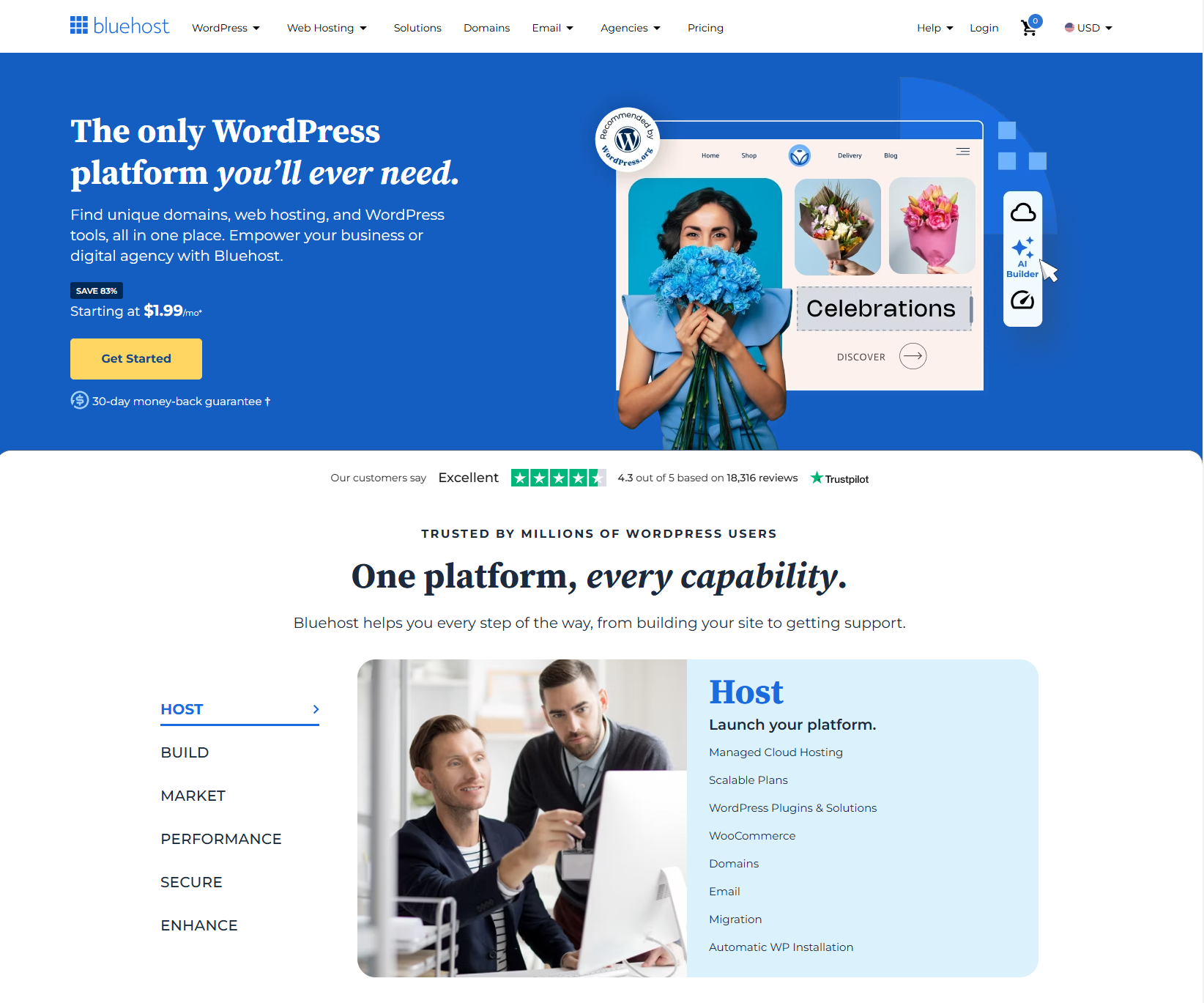1204x1003 pixels.
Task: Click the cloud icon in hero panel
Action: click(x=1022, y=212)
